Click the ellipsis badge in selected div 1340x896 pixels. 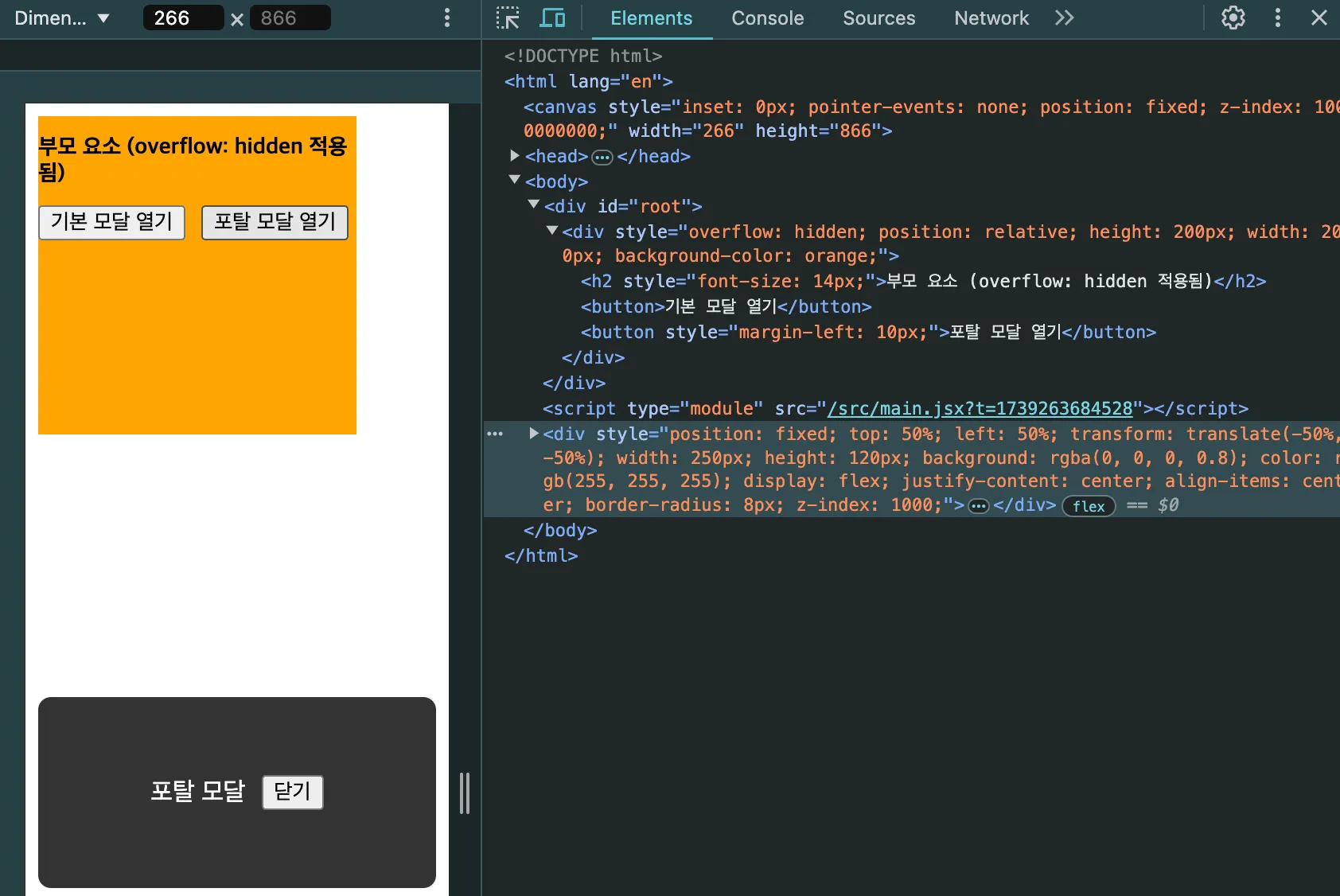(979, 506)
